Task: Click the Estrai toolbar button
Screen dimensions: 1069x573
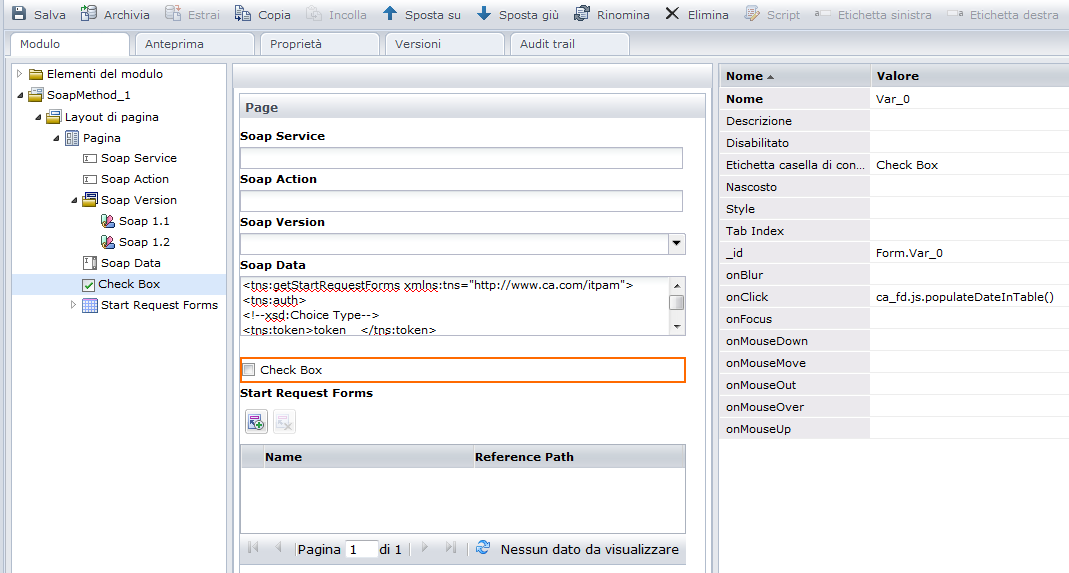Action: [192, 14]
